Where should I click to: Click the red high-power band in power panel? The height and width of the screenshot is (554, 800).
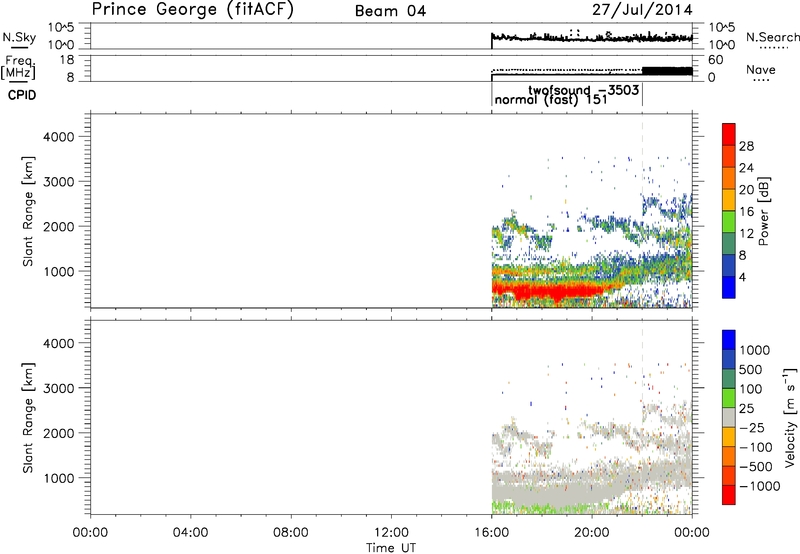551,291
